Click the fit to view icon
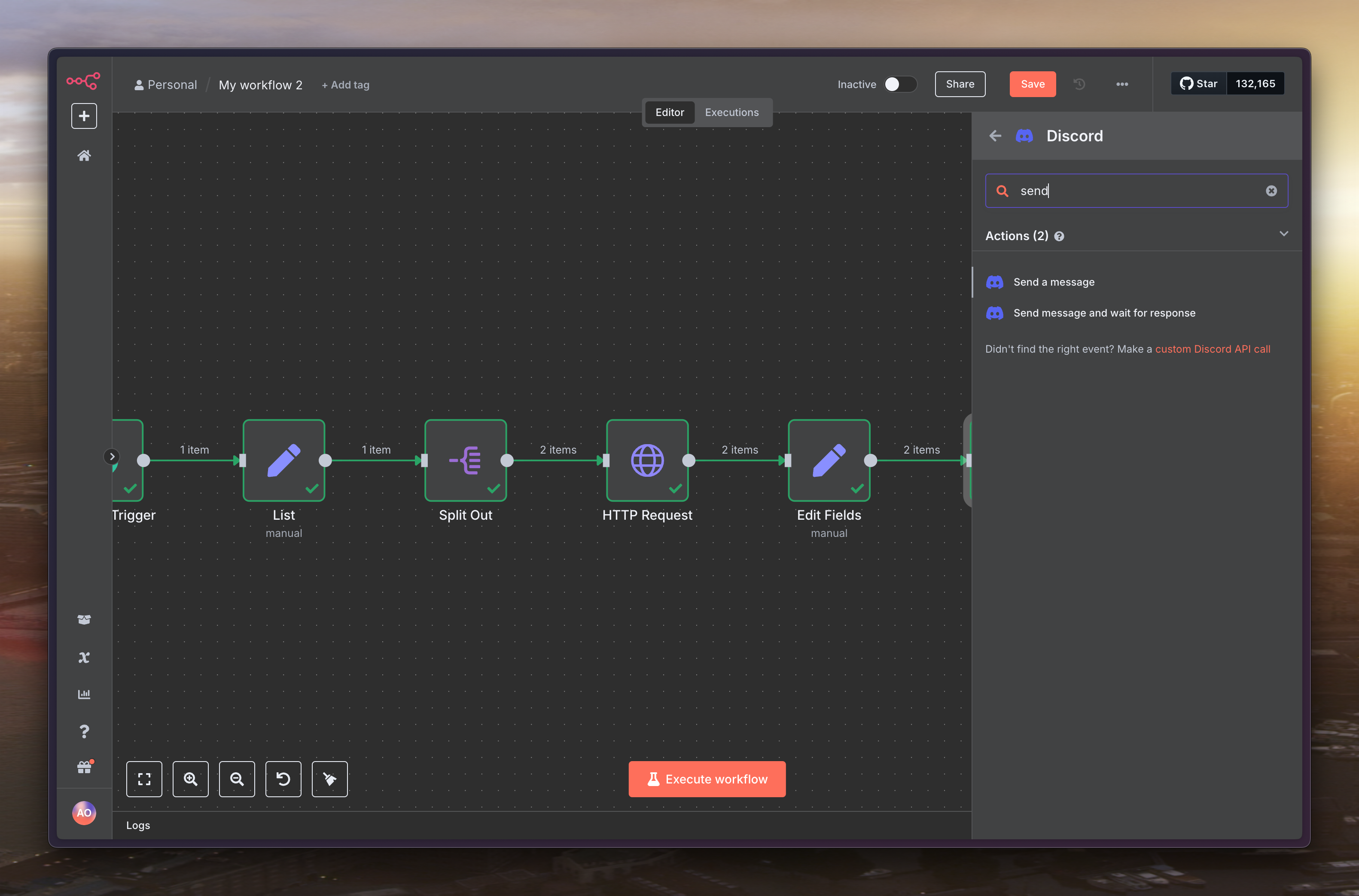Screen dimensions: 1359x896 point(144,779)
